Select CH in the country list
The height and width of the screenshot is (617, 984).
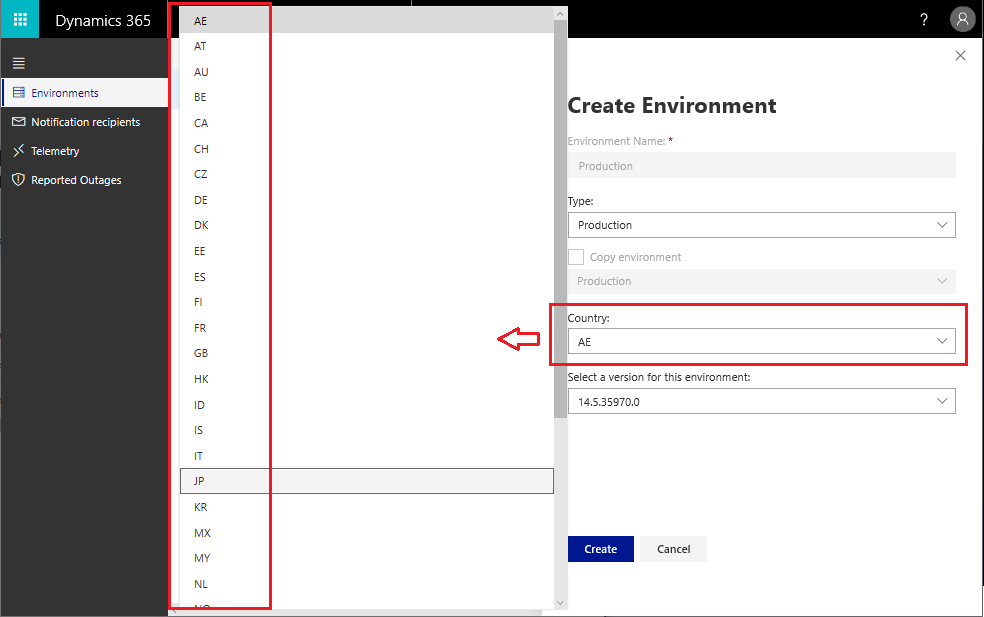pos(366,149)
